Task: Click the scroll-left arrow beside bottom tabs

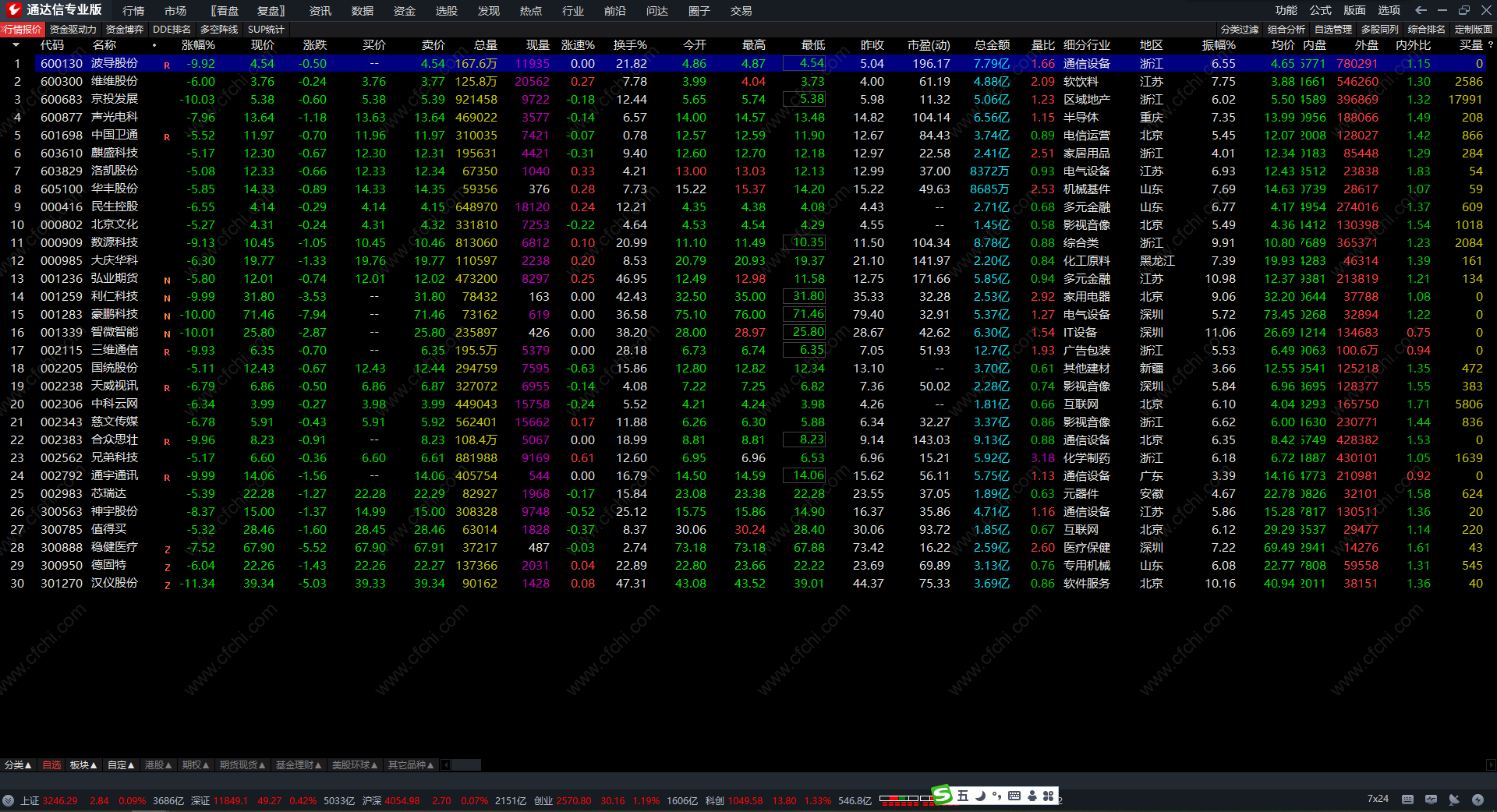Action: coord(446,765)
